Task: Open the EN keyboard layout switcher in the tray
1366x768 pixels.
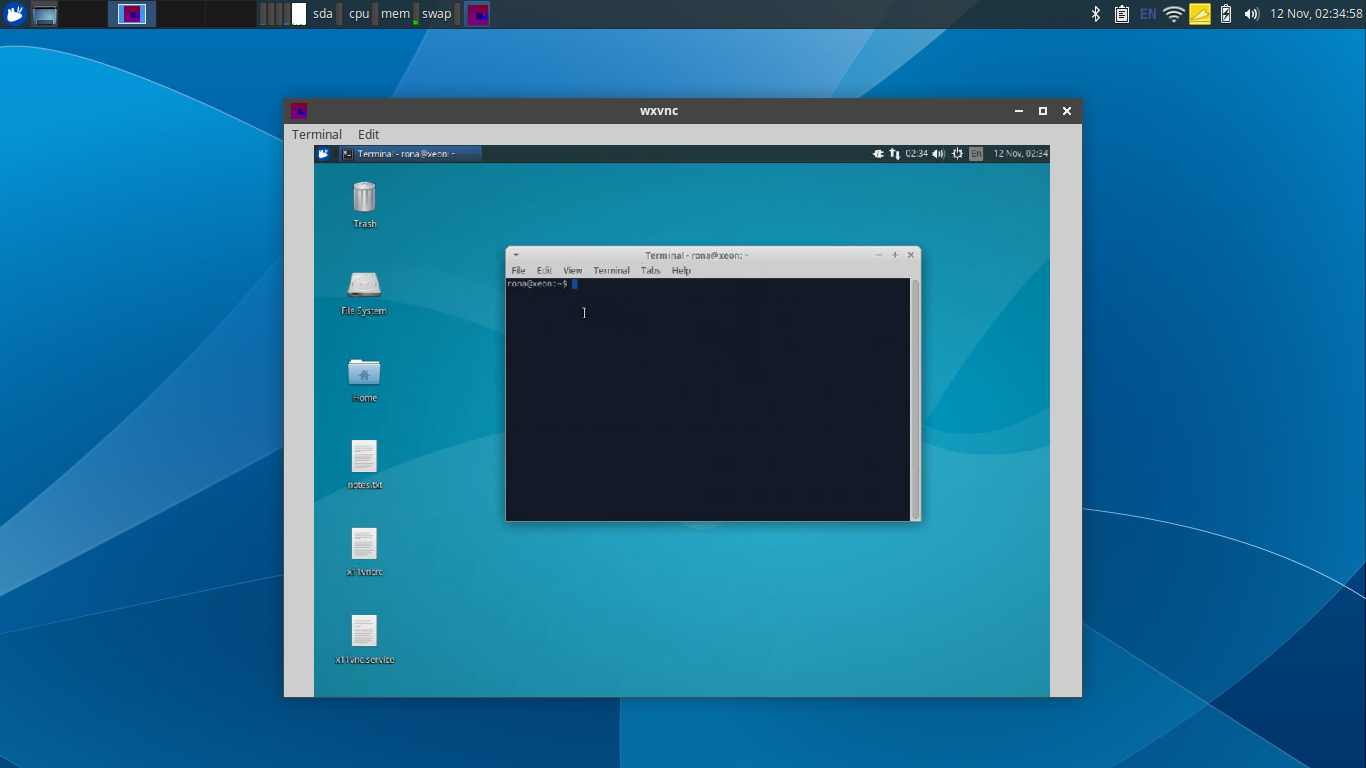Action: coord(1147,13)
